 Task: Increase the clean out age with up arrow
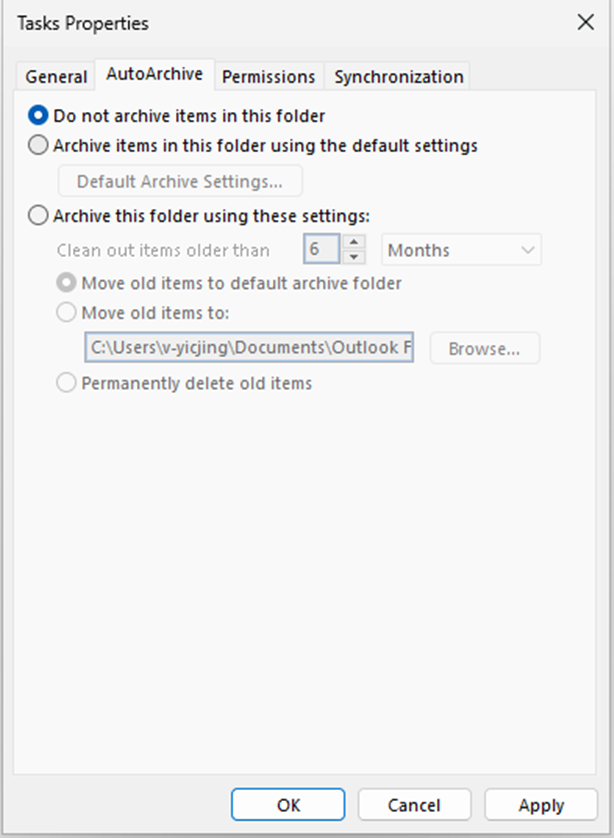click(x=352, y=242)
